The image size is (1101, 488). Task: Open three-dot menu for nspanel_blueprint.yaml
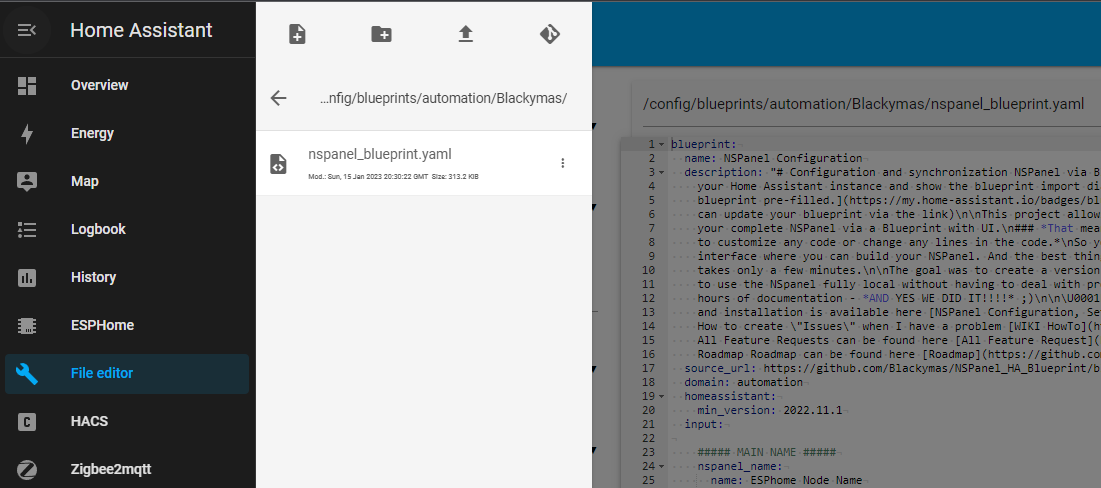(x=562, y=163)
